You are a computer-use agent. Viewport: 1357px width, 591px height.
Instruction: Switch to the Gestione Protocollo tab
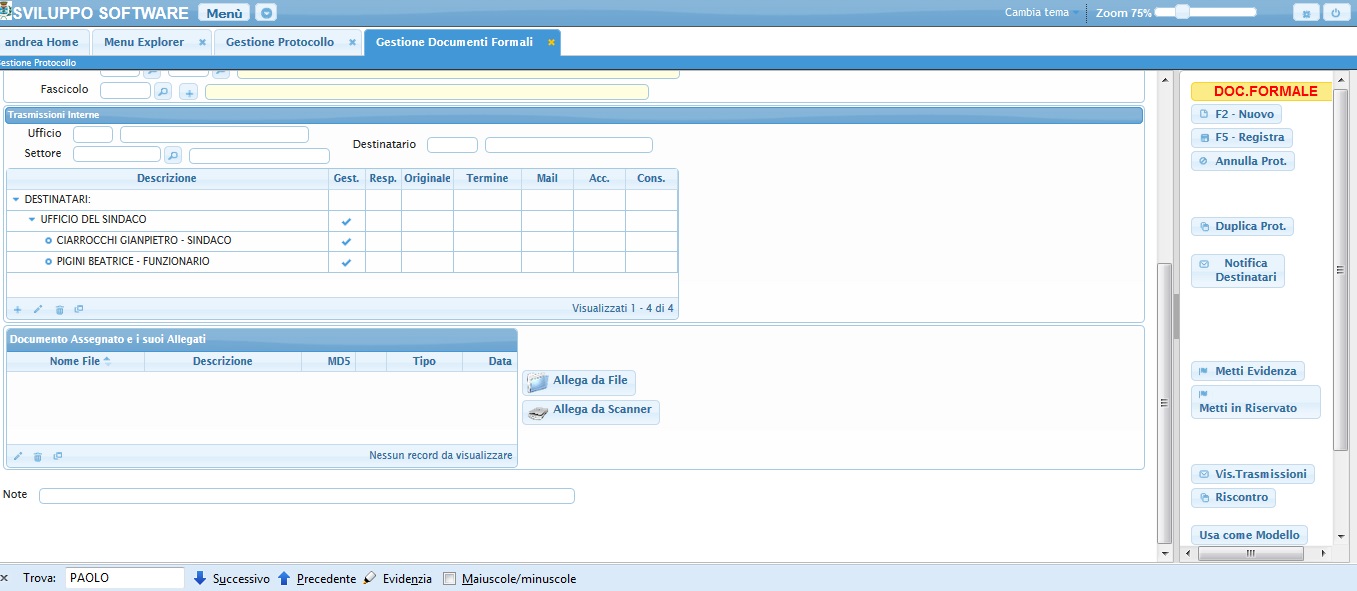[279, 42]
